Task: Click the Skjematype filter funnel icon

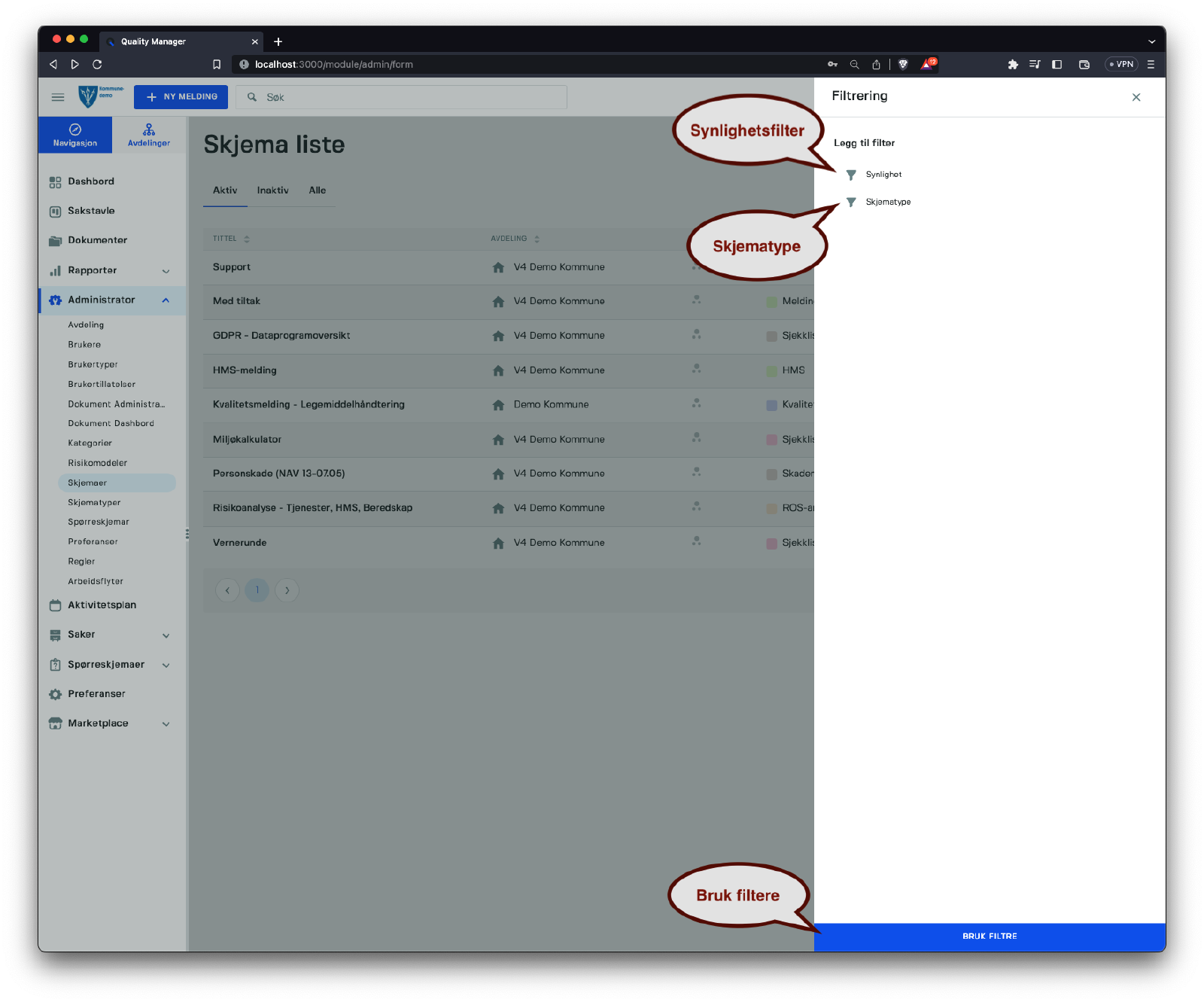Action: tap(851, 202)
